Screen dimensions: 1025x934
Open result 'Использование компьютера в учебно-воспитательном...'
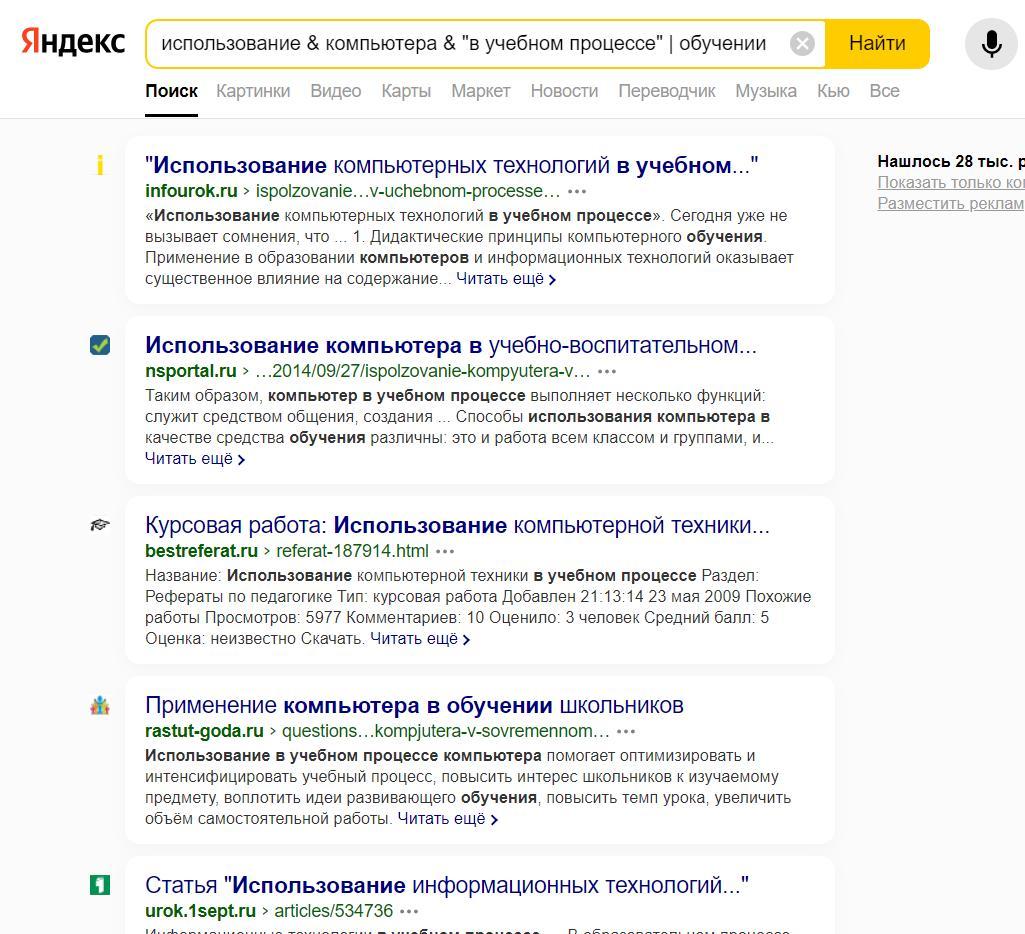point(451,345)
